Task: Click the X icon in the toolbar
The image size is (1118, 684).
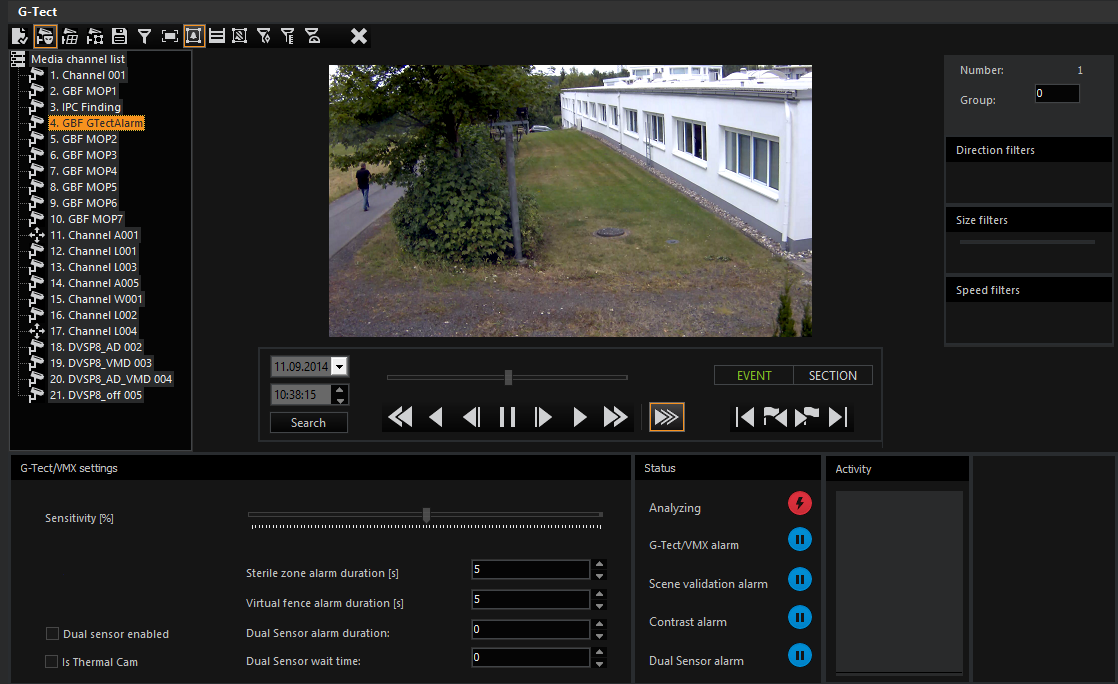Action: pos(359,36)
